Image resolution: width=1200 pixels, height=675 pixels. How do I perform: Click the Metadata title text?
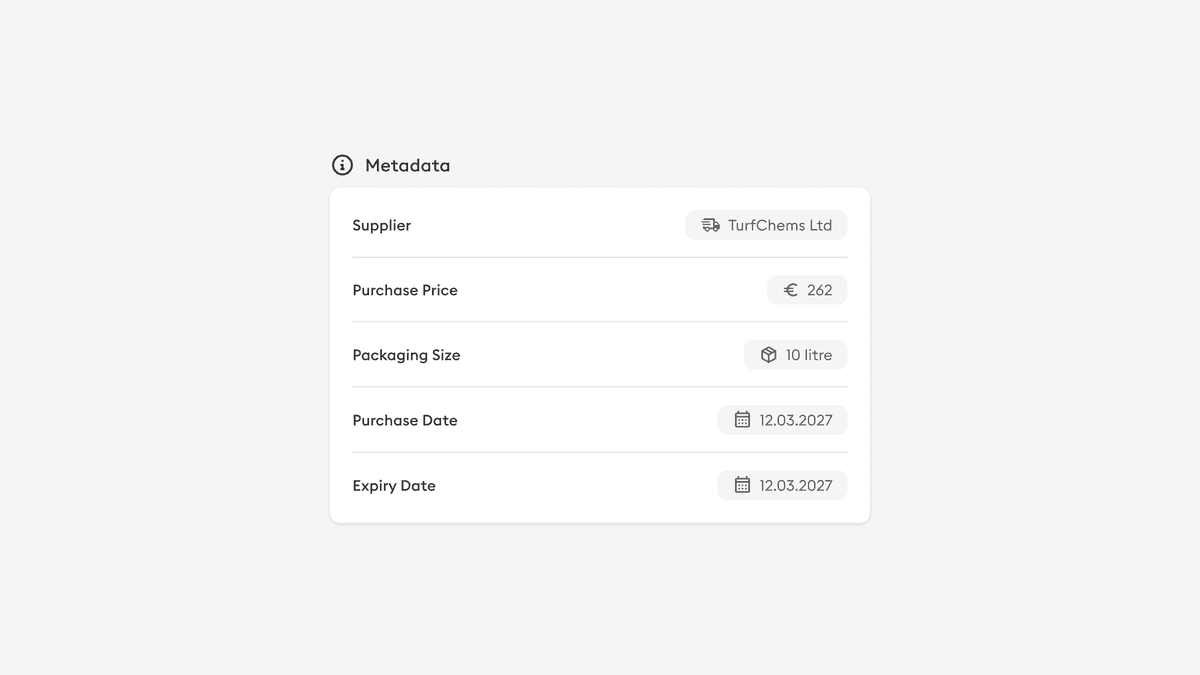coord(408,165)
